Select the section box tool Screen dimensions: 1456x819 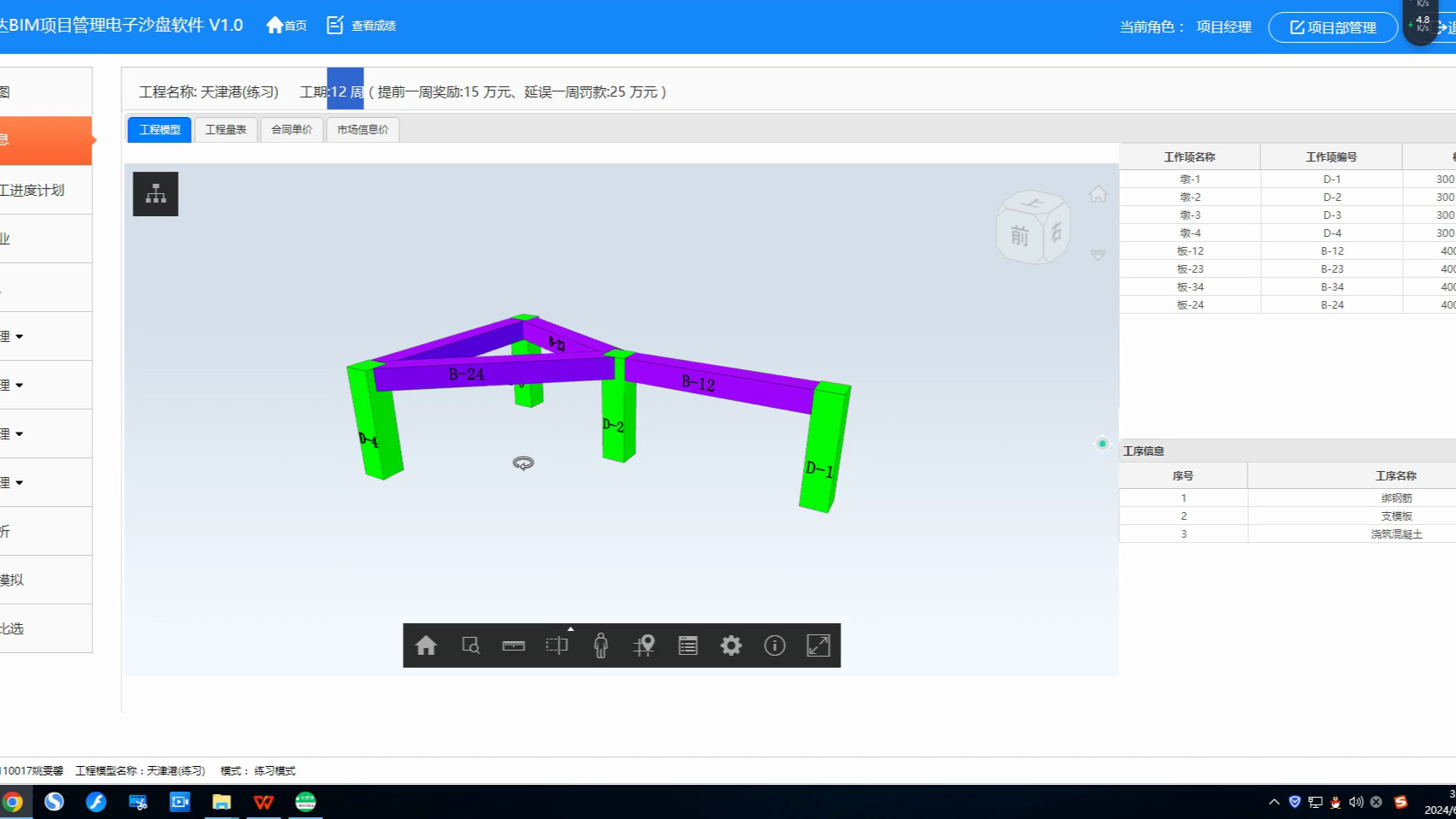557,645
